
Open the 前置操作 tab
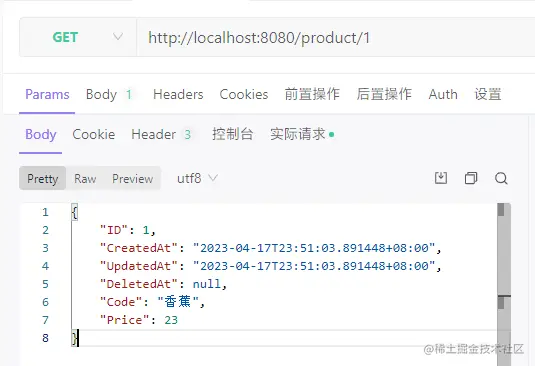312,94
